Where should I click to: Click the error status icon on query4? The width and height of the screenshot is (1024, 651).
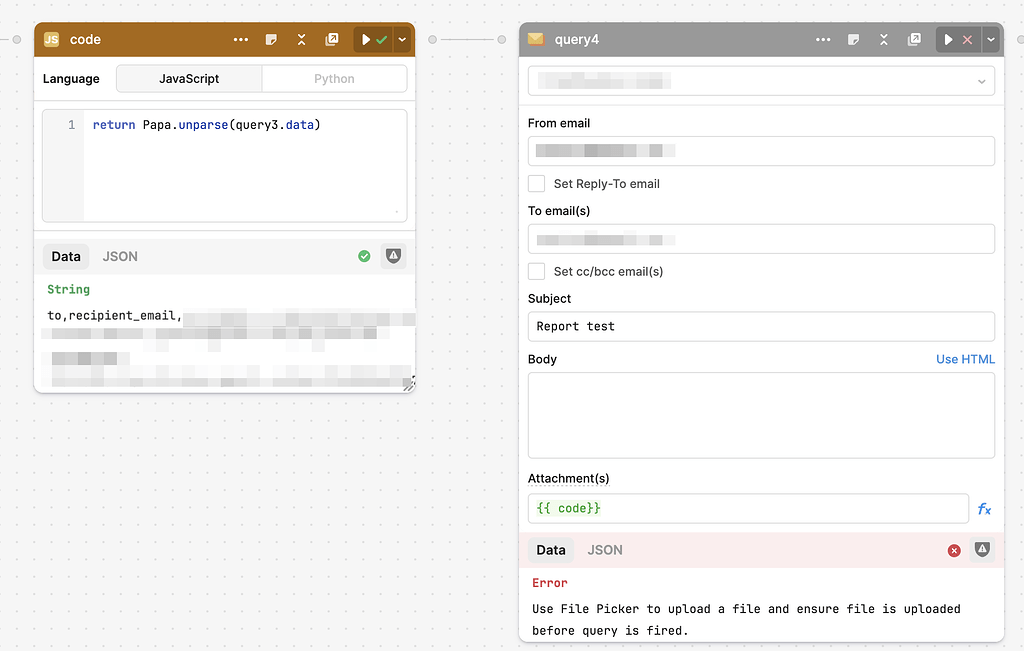click(954, 550)
